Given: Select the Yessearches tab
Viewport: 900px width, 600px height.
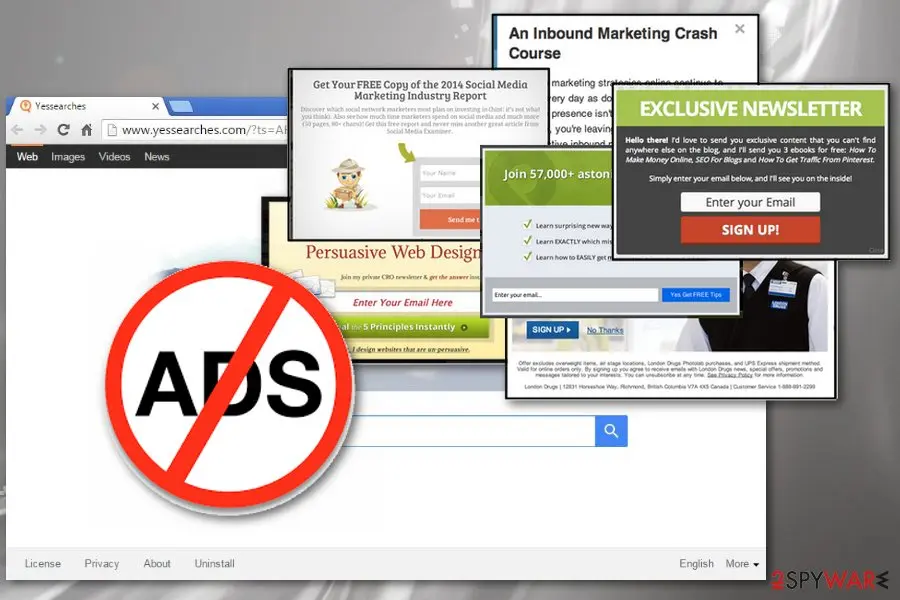Looking at the screenshot, I should 86,106.
